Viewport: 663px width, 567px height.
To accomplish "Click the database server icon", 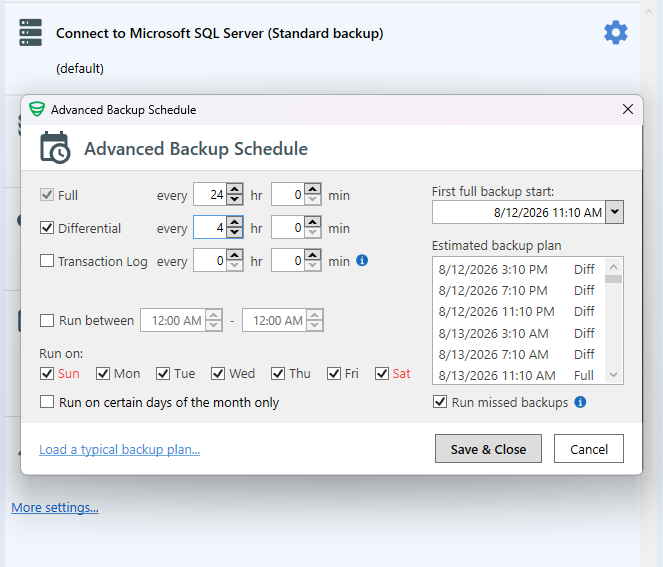I will pos(30,33).
